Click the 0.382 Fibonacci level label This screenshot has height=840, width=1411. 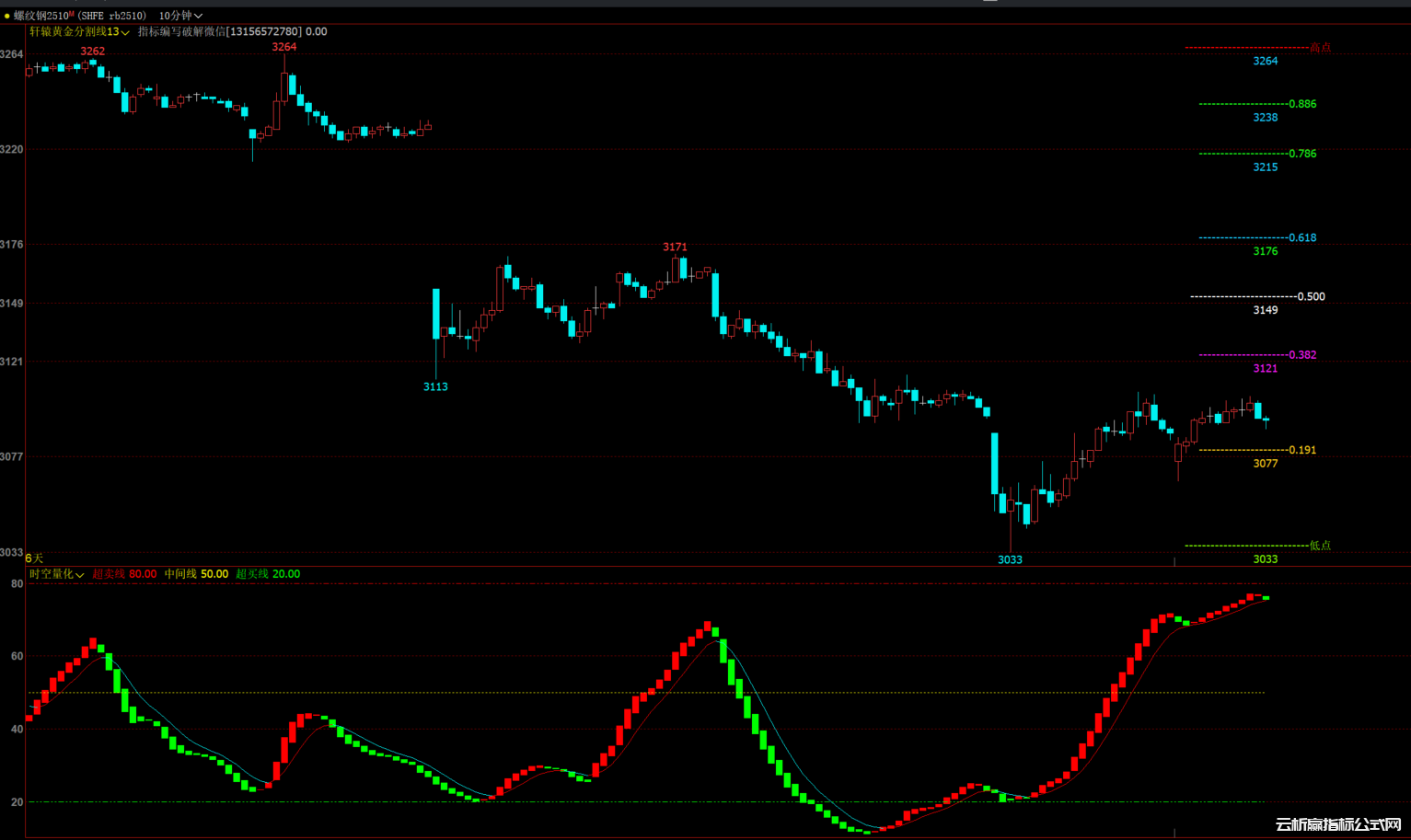coord(1302,355)
